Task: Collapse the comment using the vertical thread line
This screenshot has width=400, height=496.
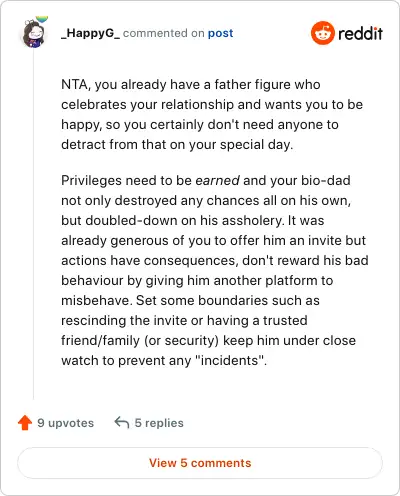Action: tap(33, 223)
